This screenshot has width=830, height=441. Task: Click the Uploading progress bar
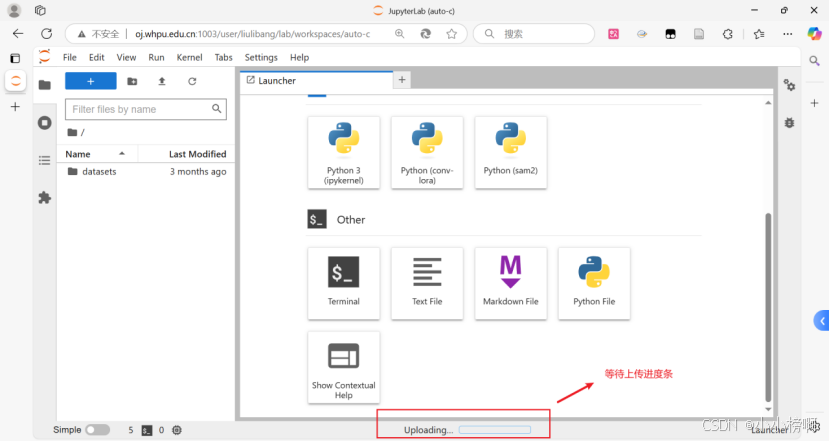495,430
